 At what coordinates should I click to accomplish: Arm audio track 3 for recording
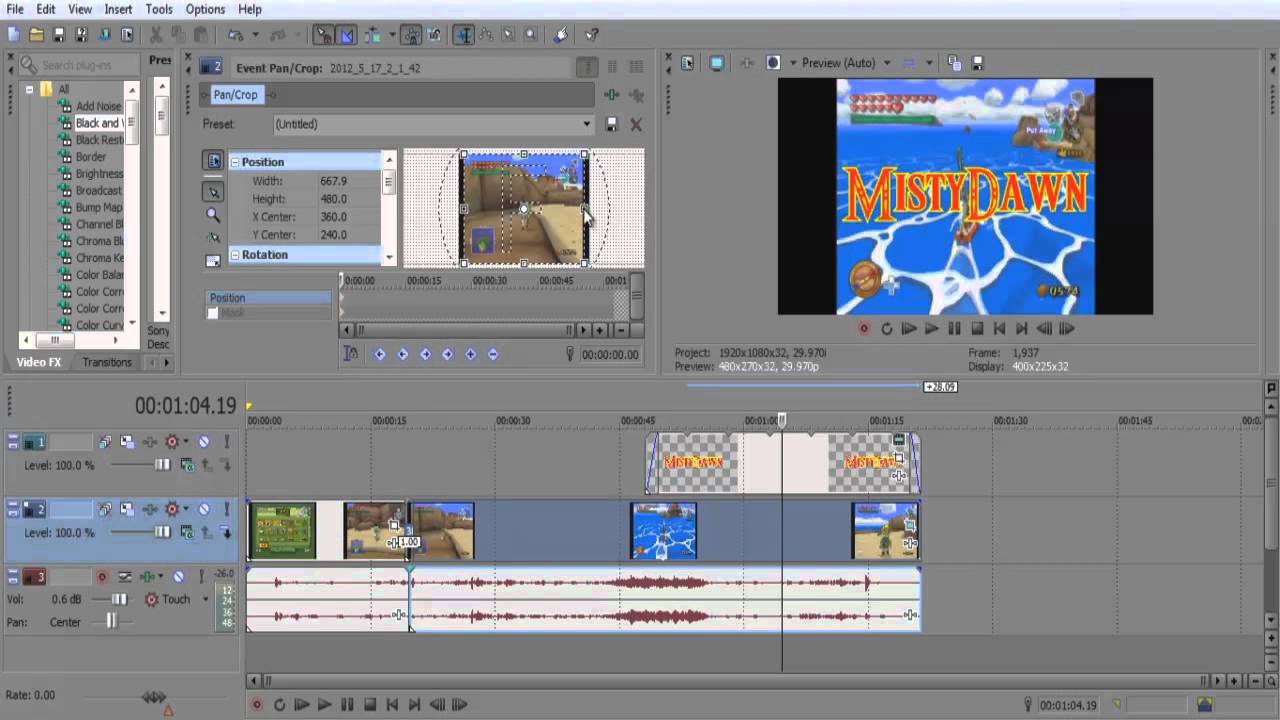coord(102,577)
